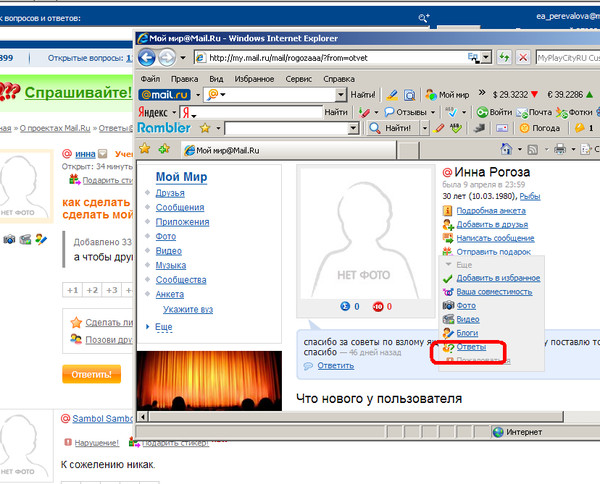Click the Print icon in the IE command bar
The height and width of the screenshot is (484, 600).
point(560,149)
